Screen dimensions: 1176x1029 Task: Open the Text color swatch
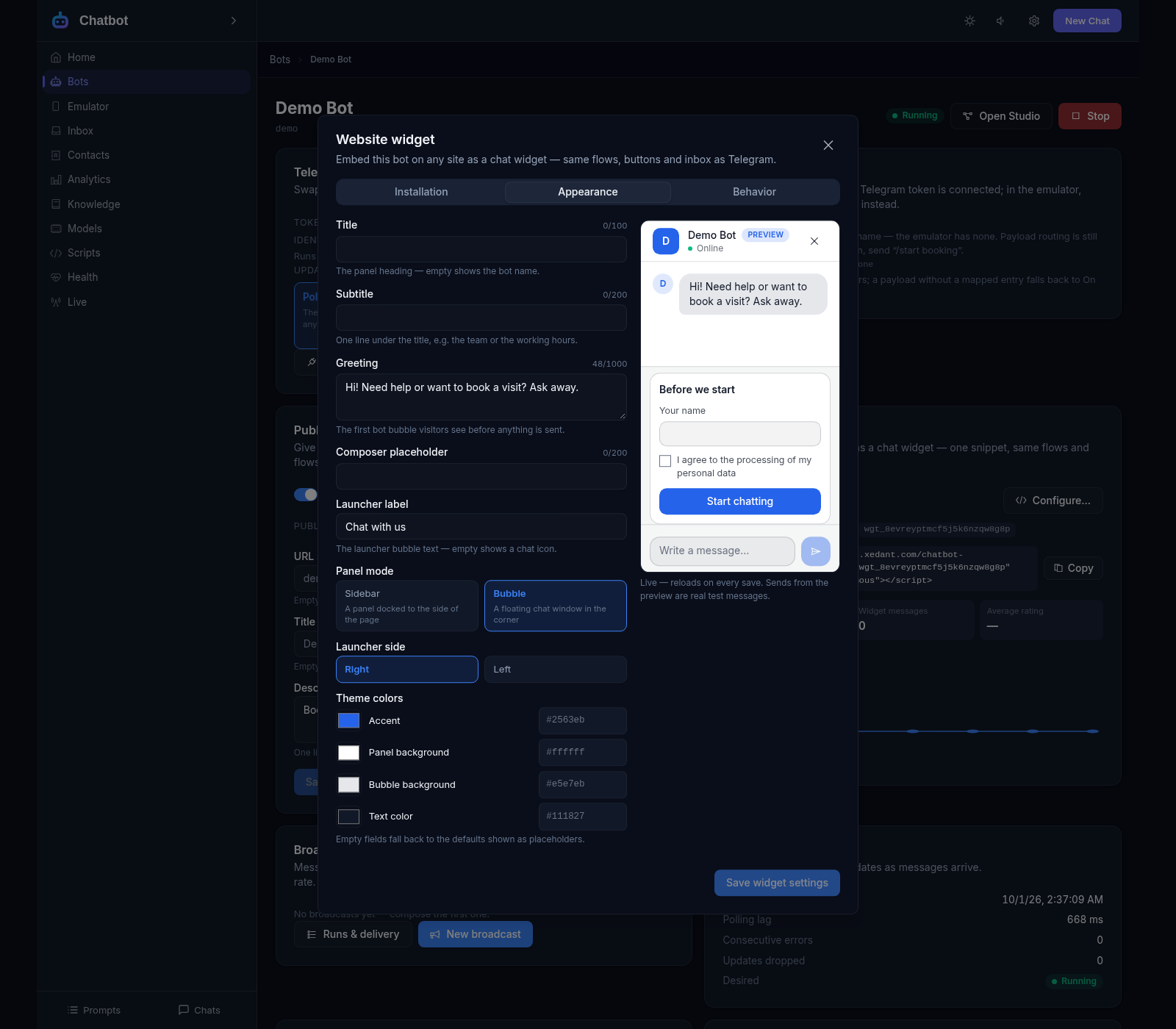348,817
